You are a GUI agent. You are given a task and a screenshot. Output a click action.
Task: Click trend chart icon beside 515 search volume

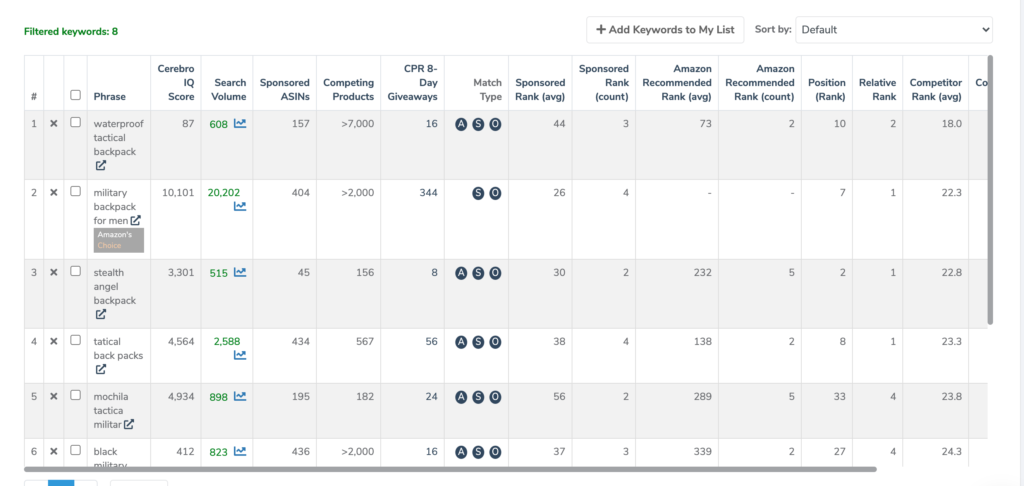coord(240,272)
